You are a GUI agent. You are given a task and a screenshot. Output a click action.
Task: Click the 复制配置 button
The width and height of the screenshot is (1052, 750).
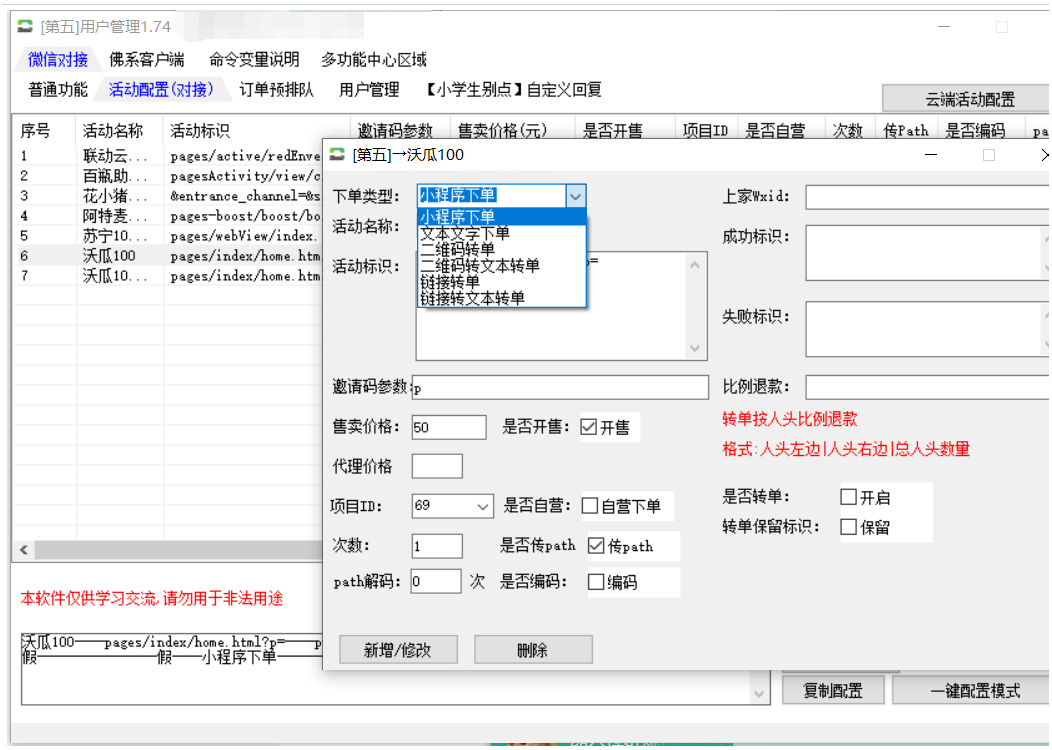click(832, 691)
